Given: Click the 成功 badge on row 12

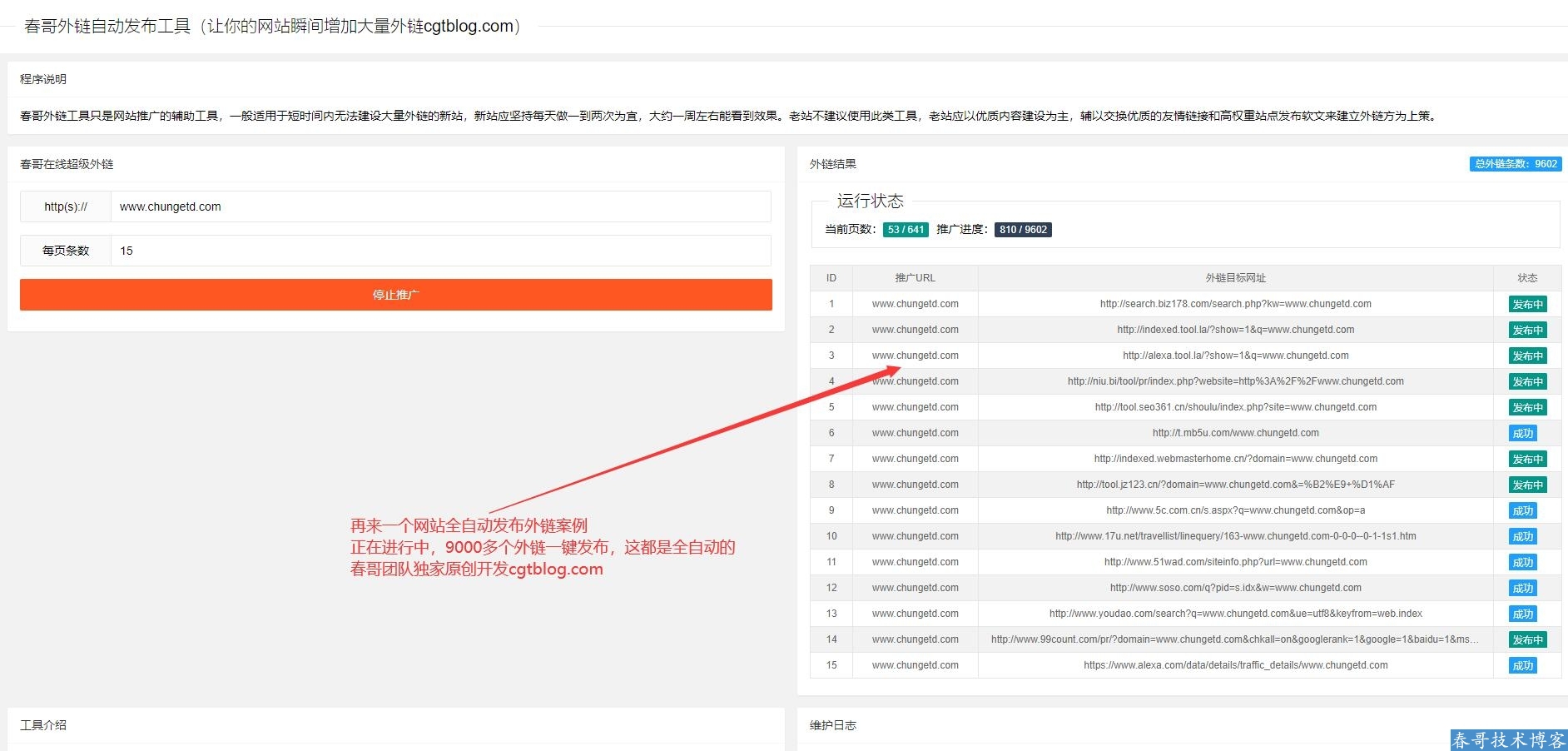Looking at the screenshot, I should coord(1522,588).
